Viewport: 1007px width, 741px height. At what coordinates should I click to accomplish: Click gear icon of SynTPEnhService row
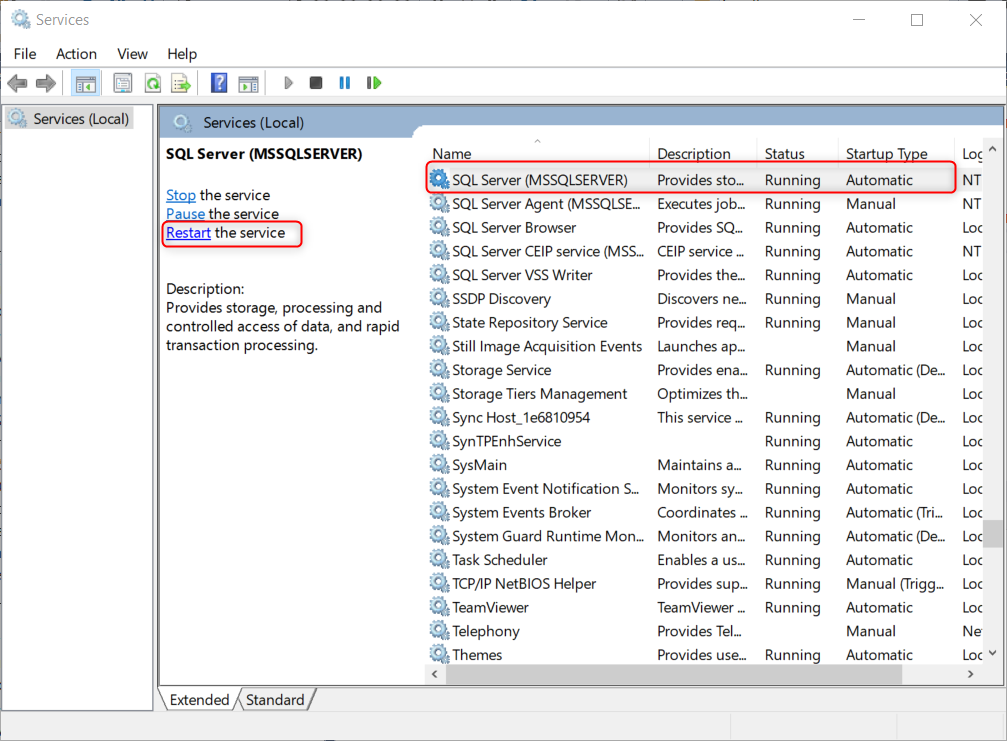coord(439,441)
